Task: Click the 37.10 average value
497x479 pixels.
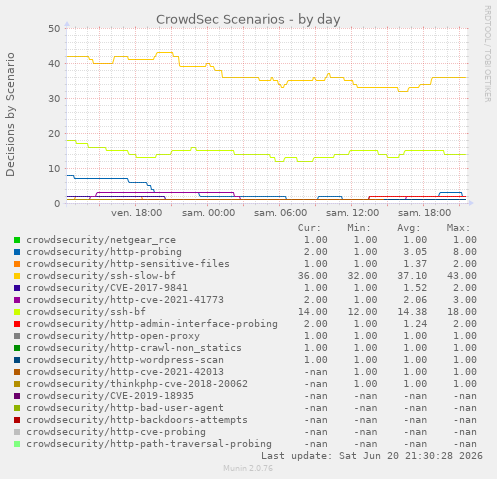Action: (x=412, y=276)
